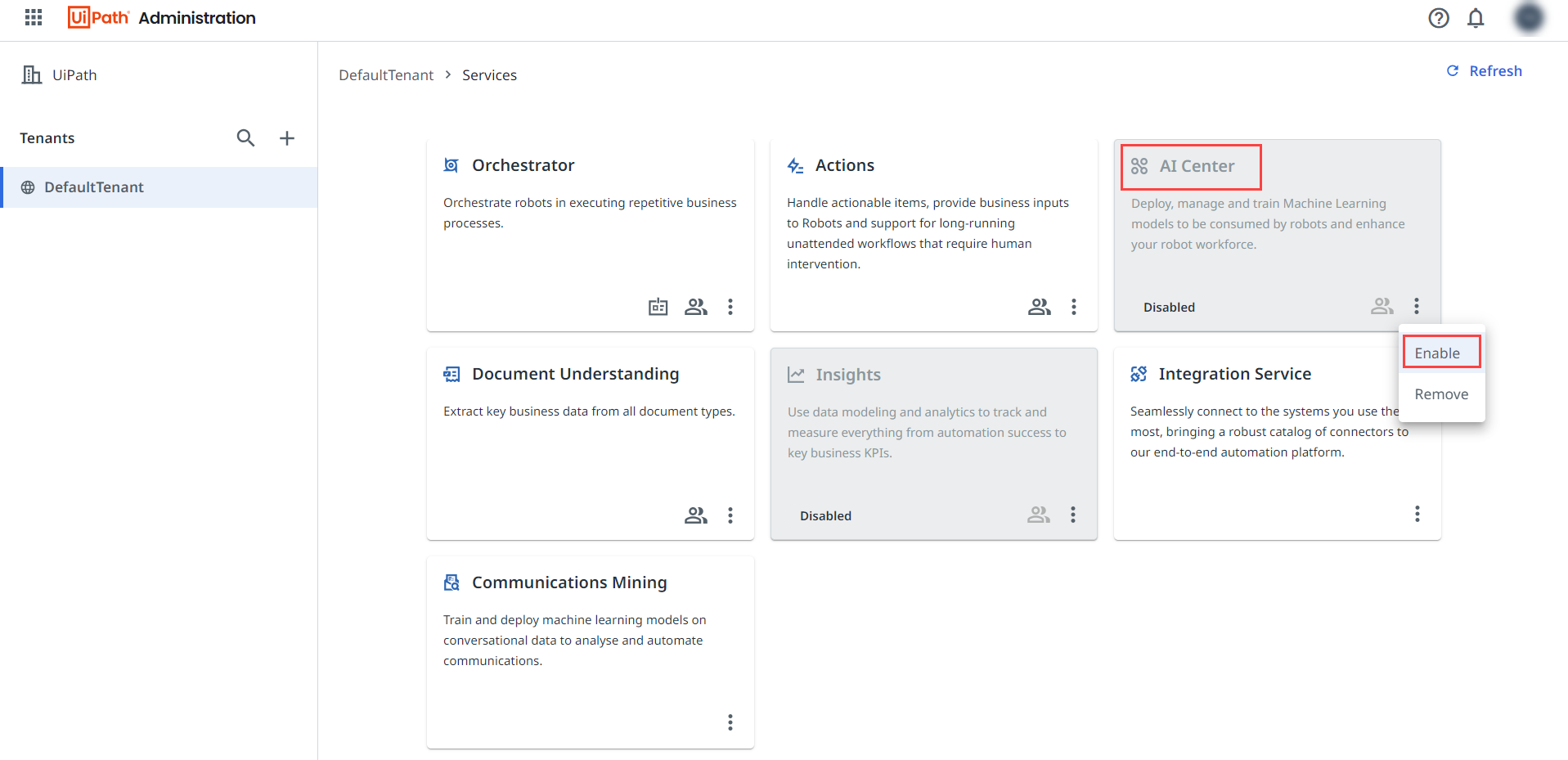1568x760 pixels.
Task: Open the Orchestrator card title
Action: [523, 165]
